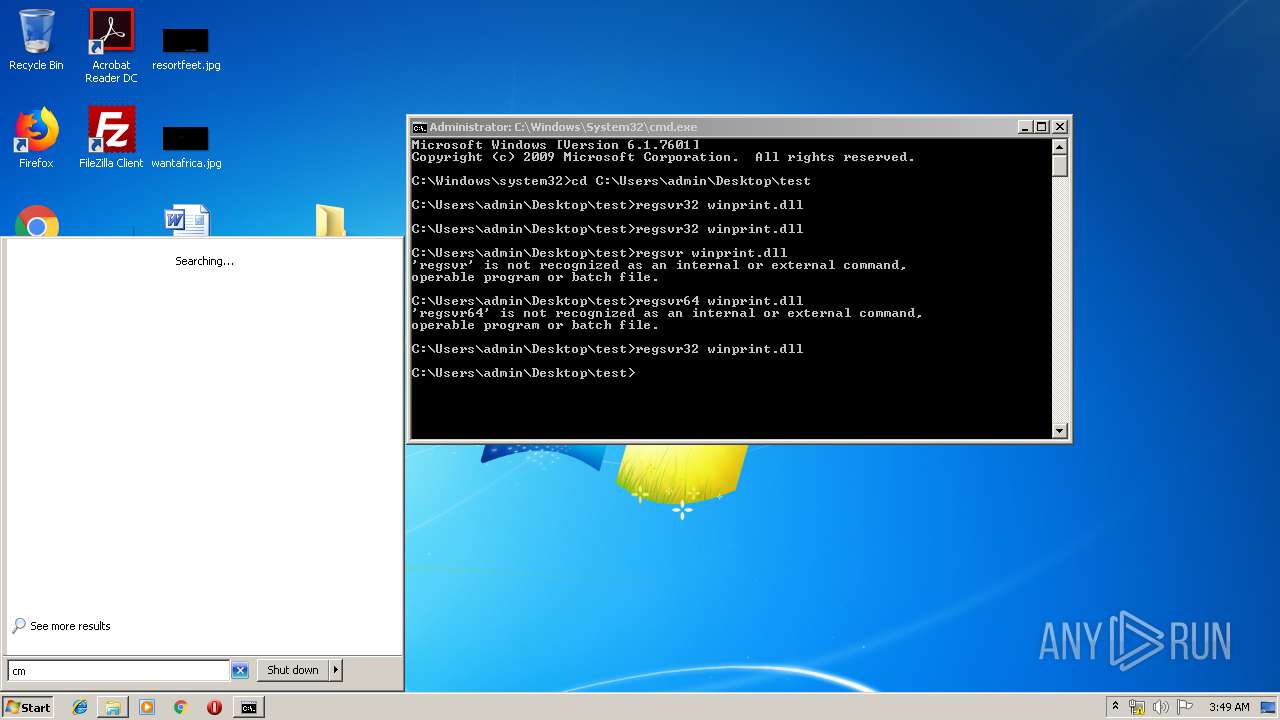The image size is (1280, 720).
Task: Open the FileZilla Client shortcut
Action: coord(111,138)
